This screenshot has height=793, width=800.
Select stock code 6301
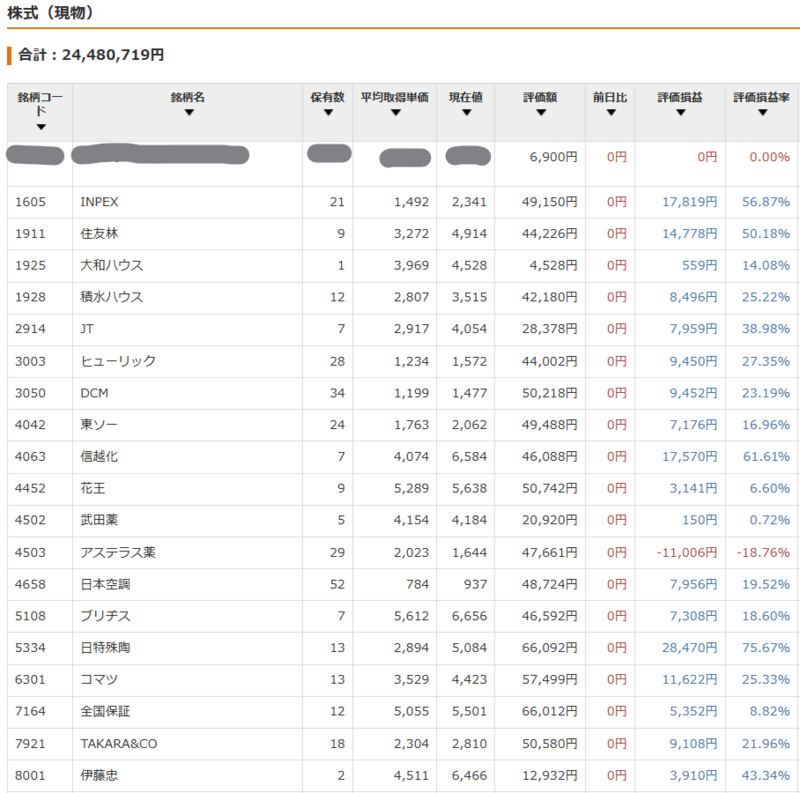(x=30, y=680)
